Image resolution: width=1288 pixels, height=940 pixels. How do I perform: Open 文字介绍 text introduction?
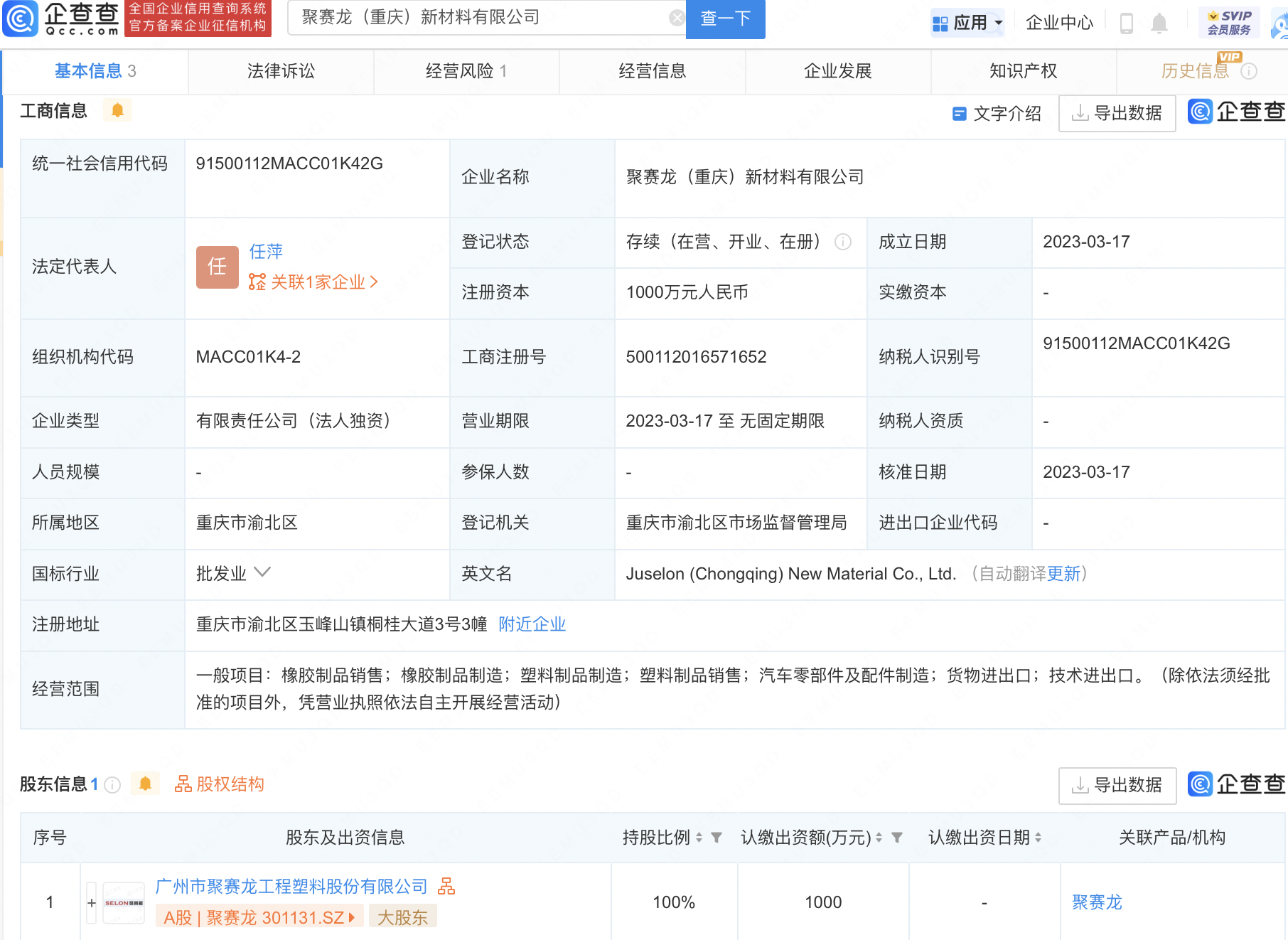(x=997, y=114)
